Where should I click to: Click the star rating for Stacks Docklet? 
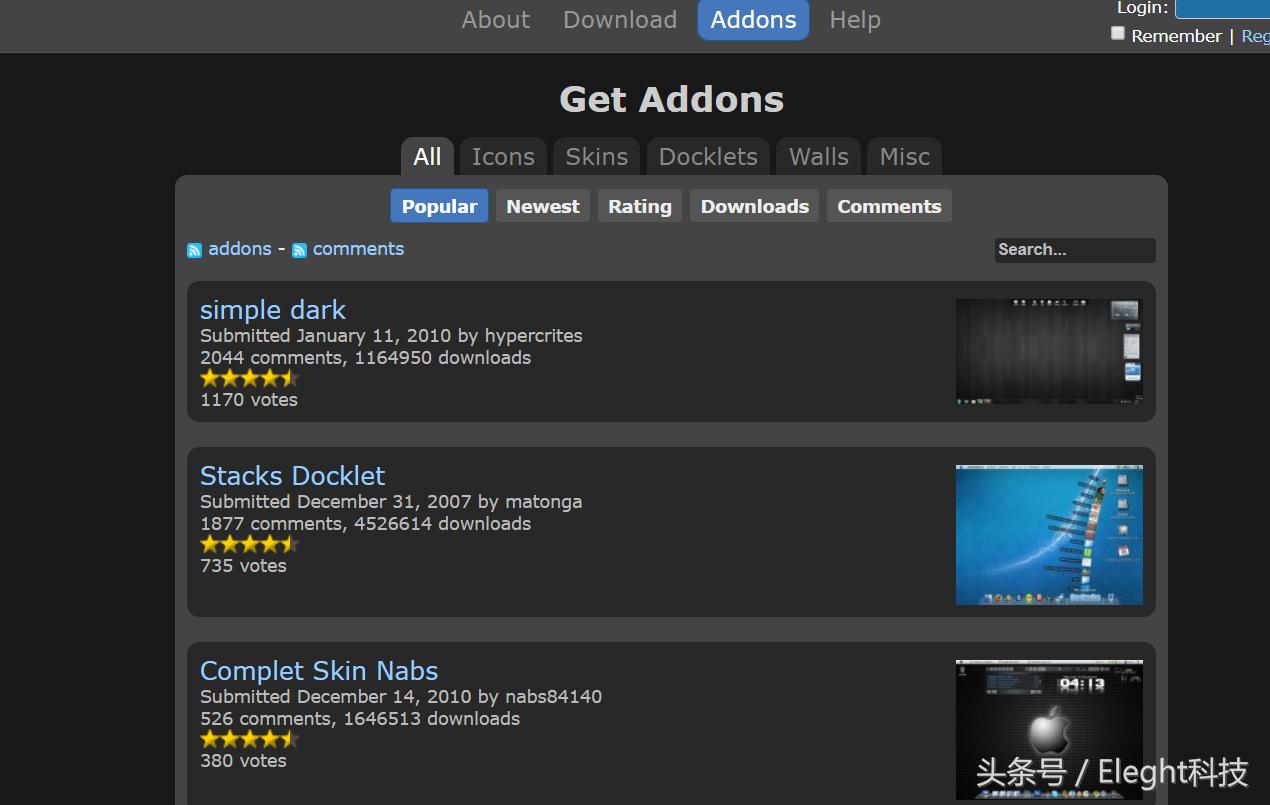click(249, 544)
